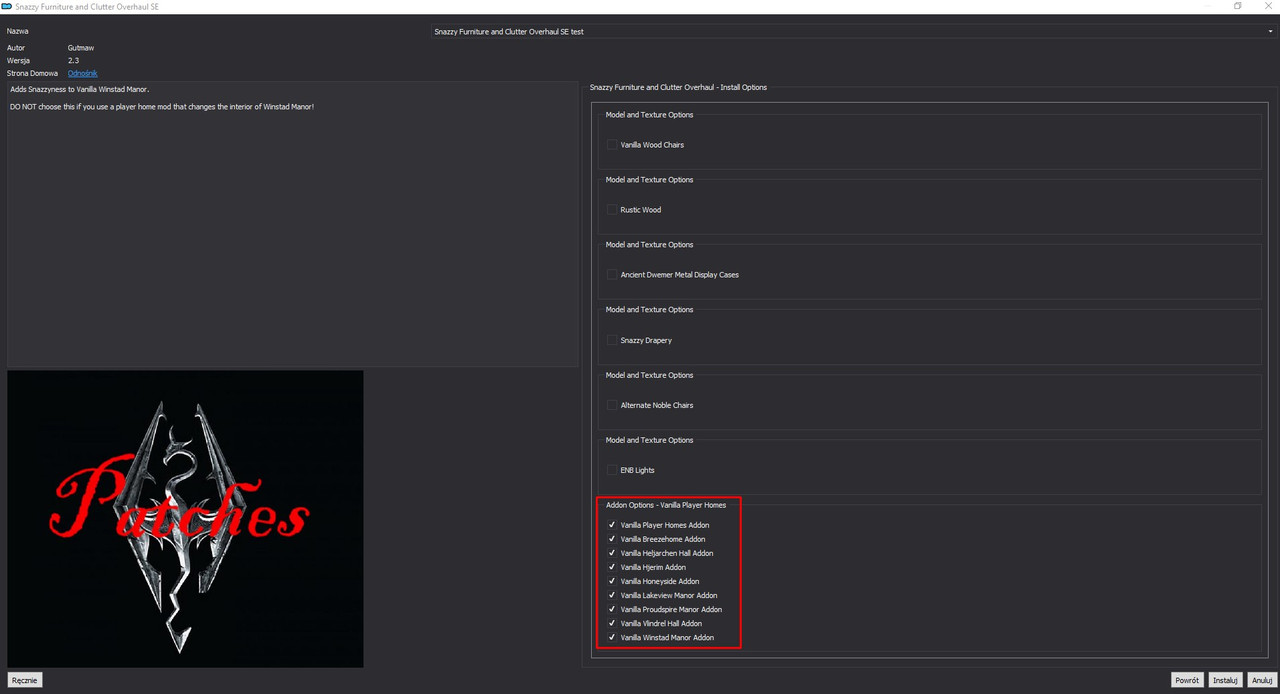Screen dimensions: 1280x694
Task: Uncheck Vanilla Breezehome Addon
Action: 612,539
